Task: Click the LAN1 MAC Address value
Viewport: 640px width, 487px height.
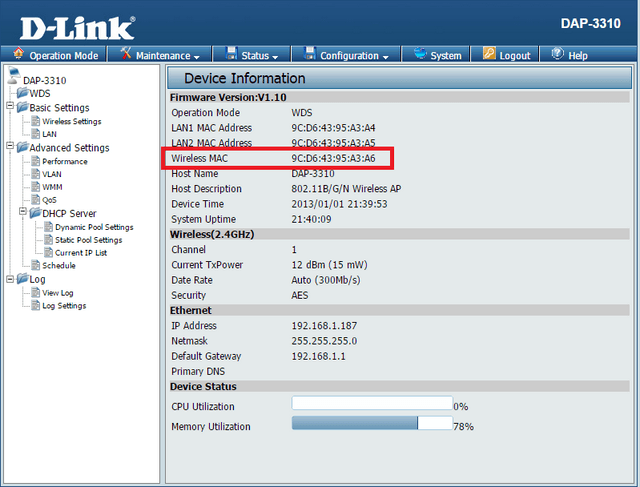Action: (x=333, y=128)
